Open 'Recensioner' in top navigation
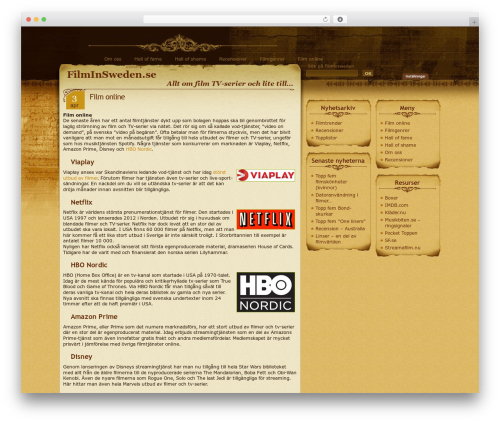This screenshot has height=423, width=500. [x=233, y=59]
